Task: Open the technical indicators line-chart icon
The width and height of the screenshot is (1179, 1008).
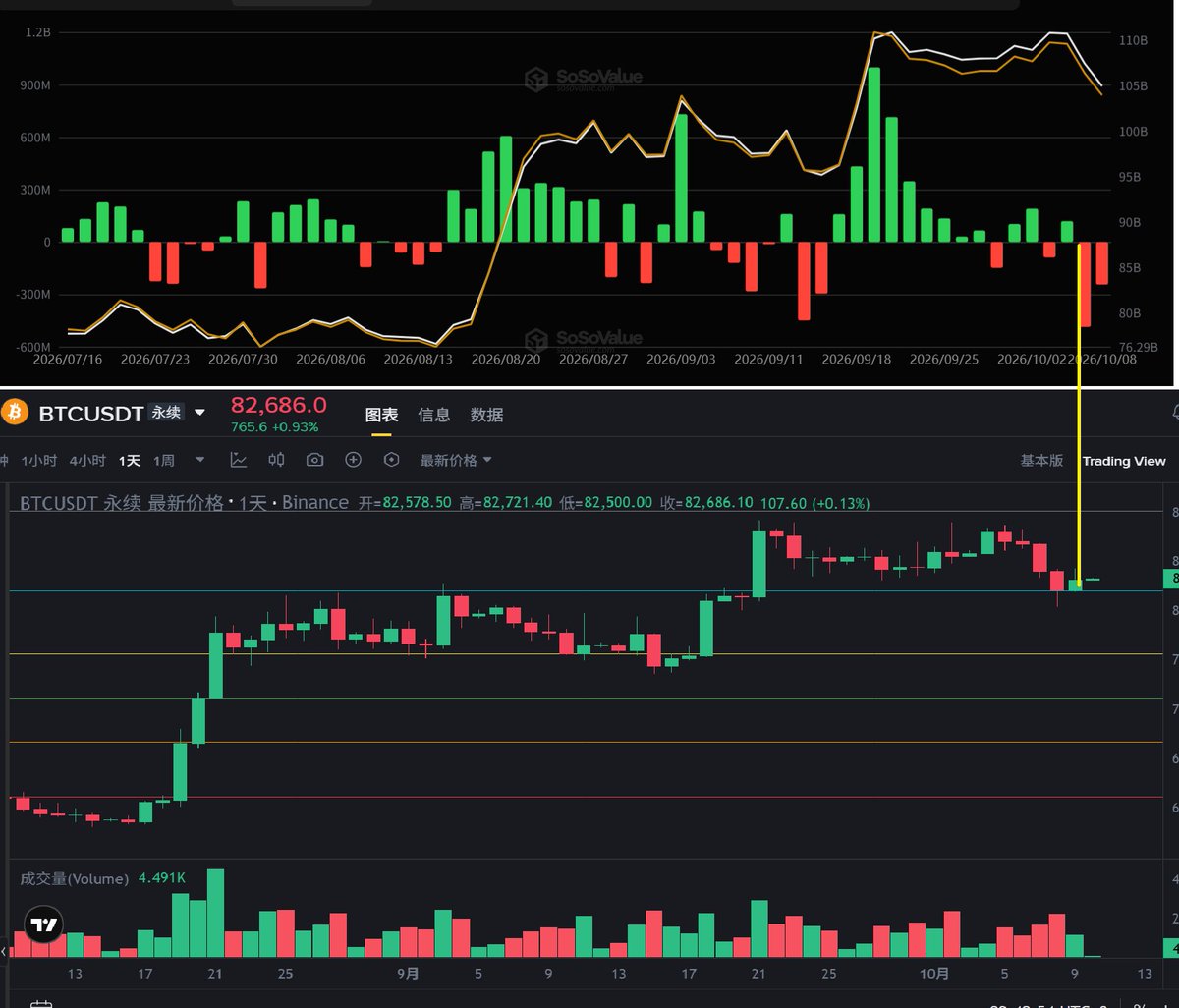Action: click(x=239, y=460)
